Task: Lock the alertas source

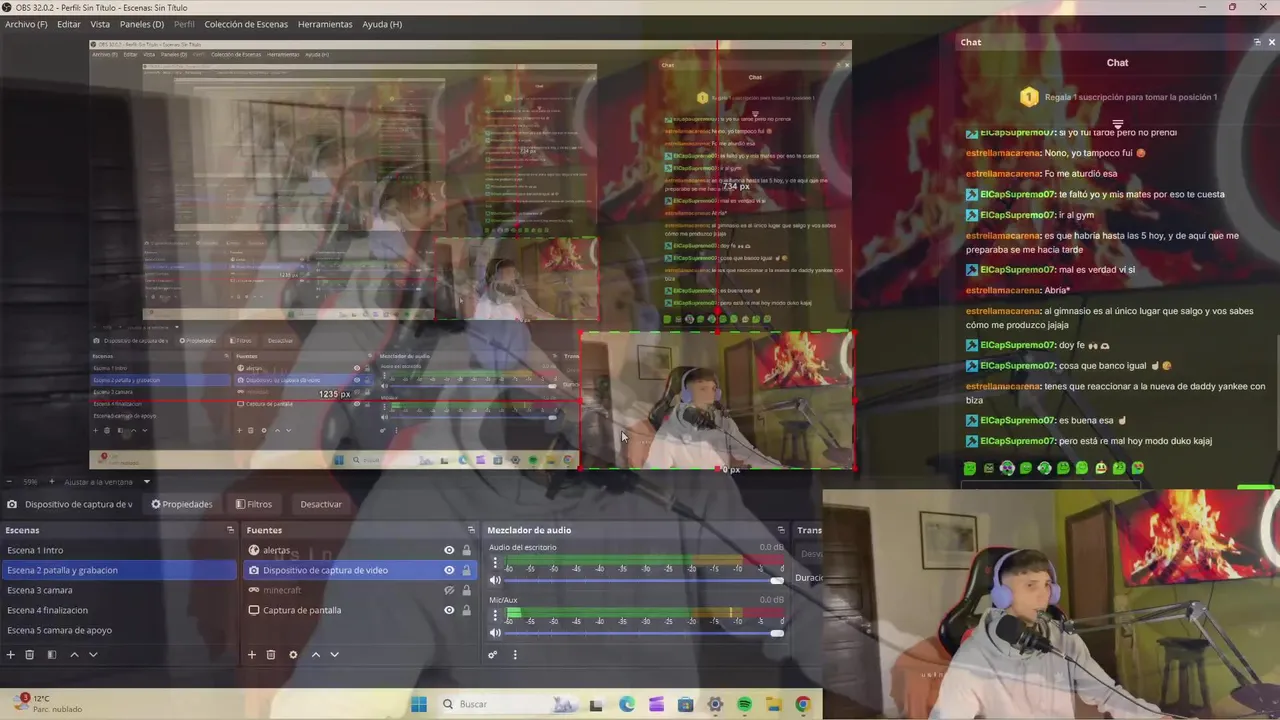Action: coord(466,550)
